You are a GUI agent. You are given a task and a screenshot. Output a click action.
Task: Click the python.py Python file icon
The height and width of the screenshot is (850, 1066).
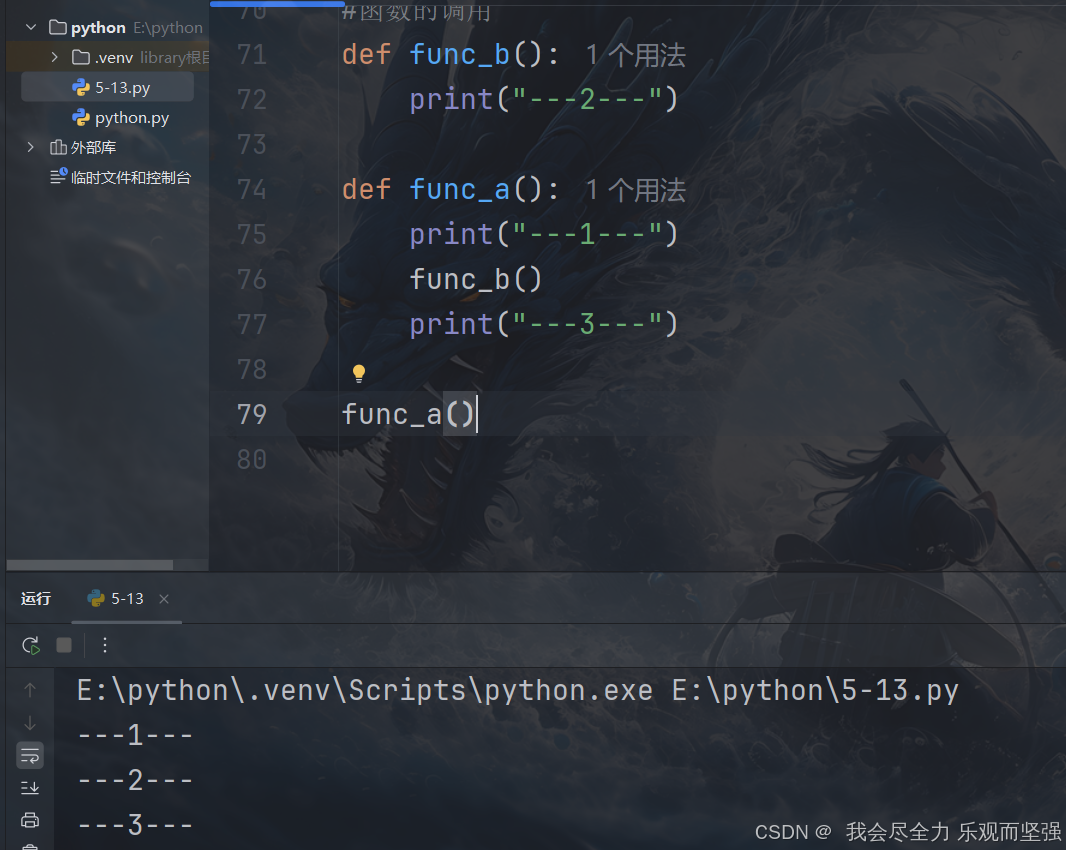pyautogui.click(x=81, y=118)
